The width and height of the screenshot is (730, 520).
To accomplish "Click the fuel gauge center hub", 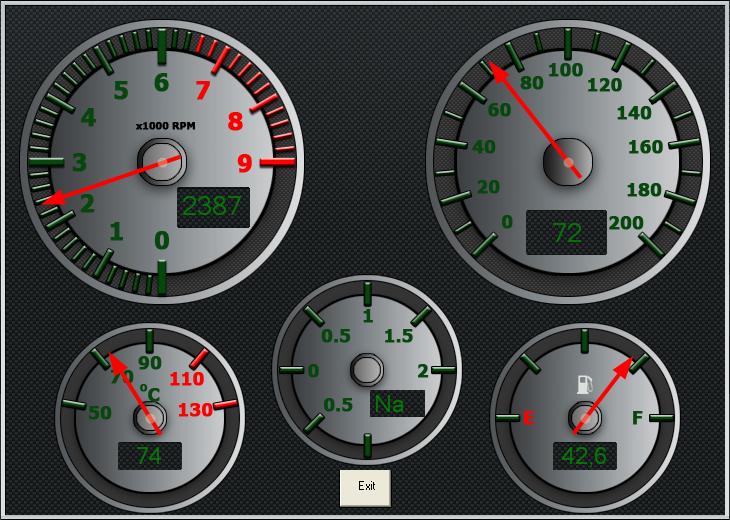I will (583, 417).
